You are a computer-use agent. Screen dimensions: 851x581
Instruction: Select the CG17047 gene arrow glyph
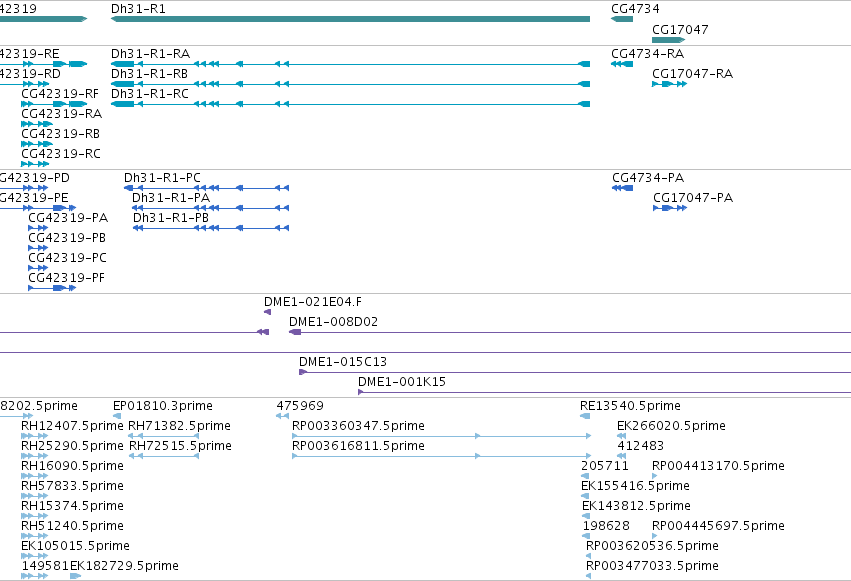click(x=669, y=40)
